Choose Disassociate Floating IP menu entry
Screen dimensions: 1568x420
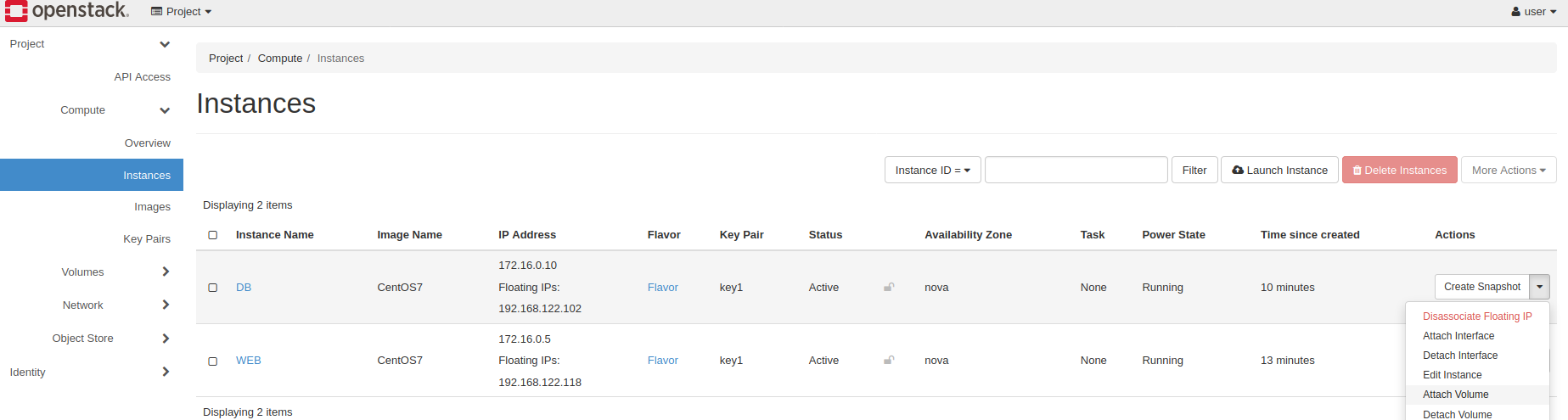point(1477,316)
